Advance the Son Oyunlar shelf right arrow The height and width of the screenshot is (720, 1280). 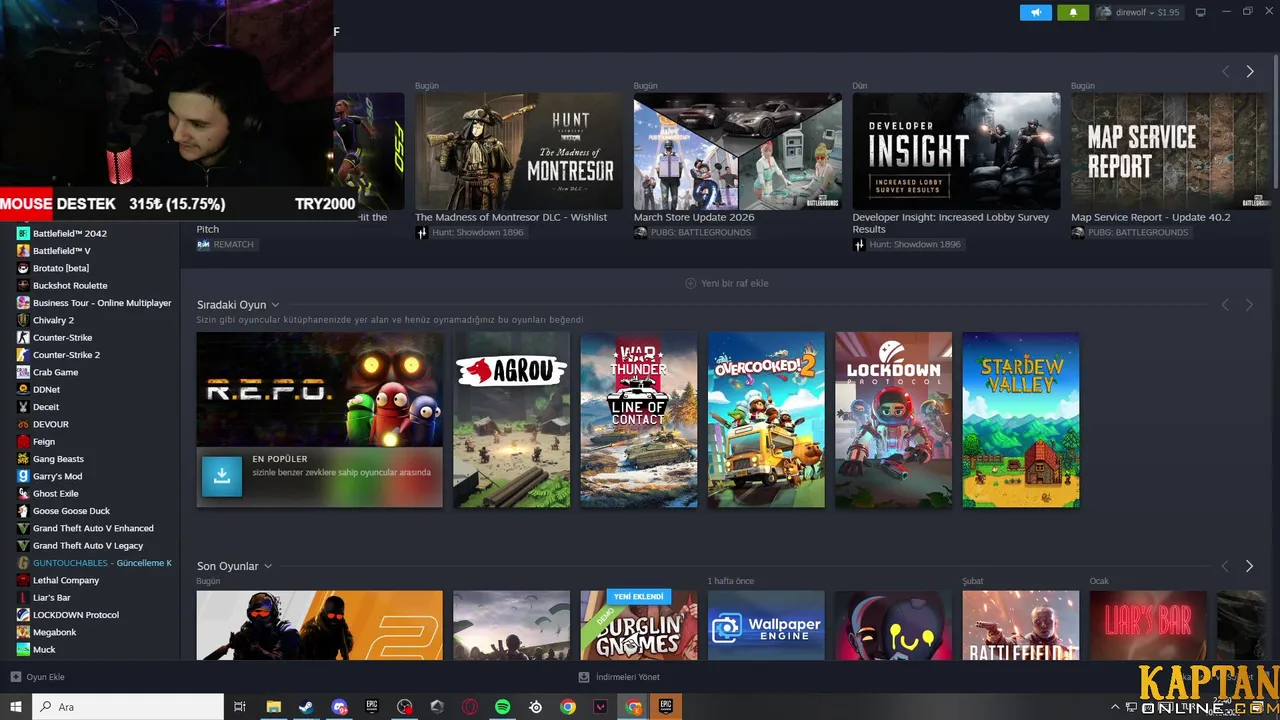click(1249, 566)
